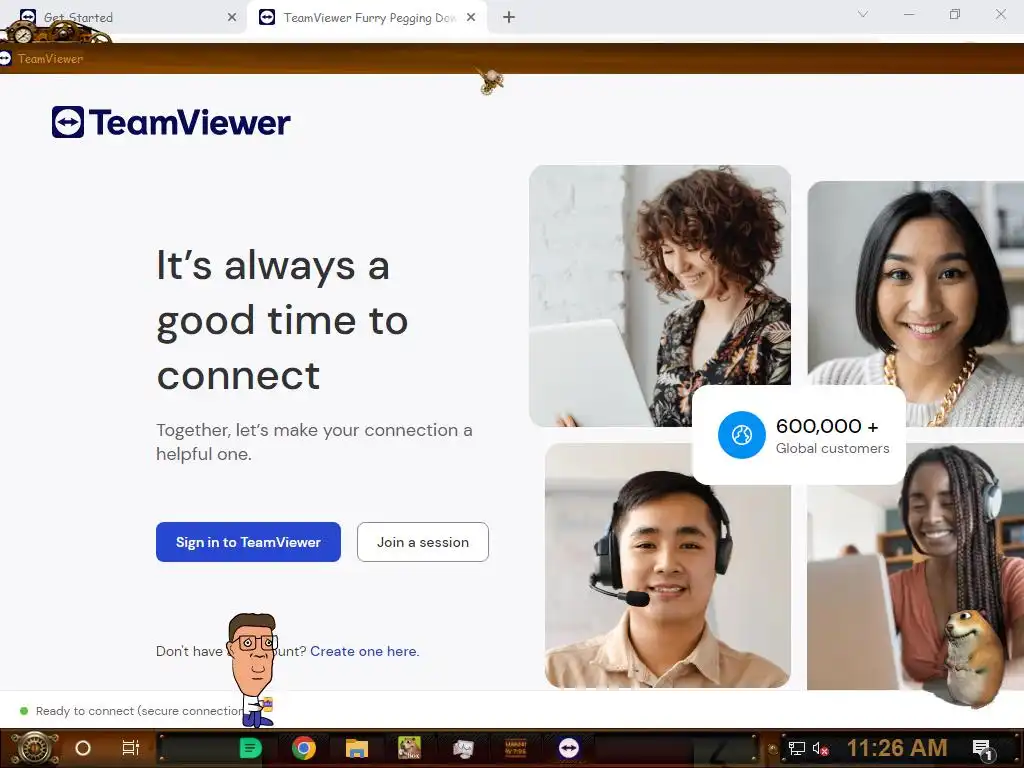
Task: Click the TeamViewer logo on the page
Action: 171,122
